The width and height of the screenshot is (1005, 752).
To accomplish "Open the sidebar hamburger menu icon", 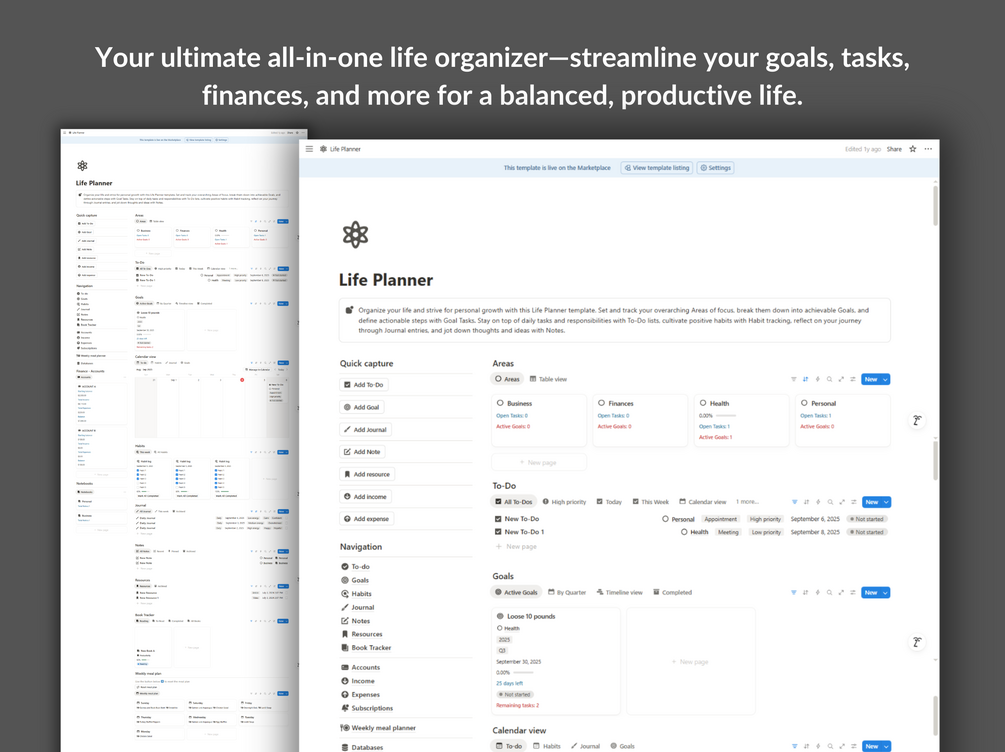I will pos(309,149).
